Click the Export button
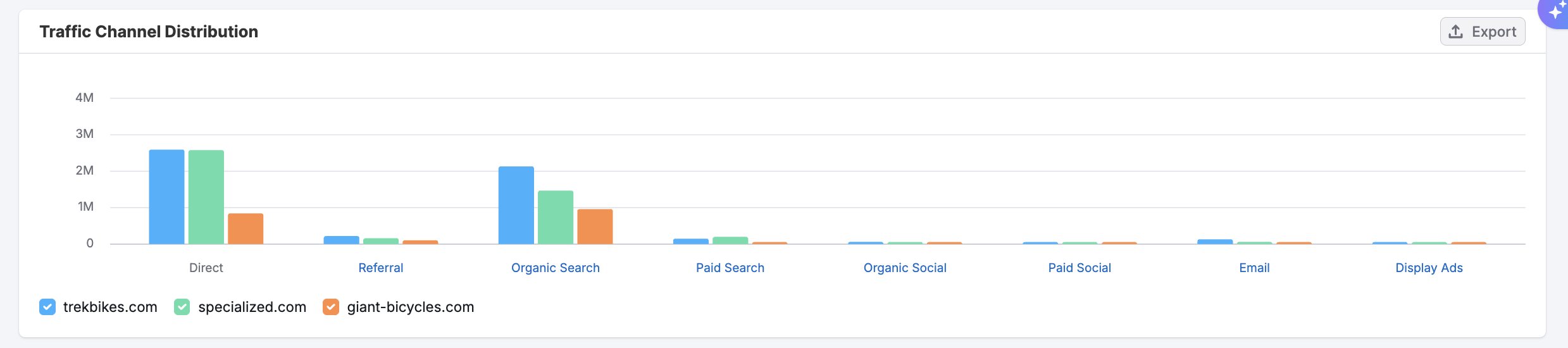 pyautogui.click(x=1482, y=32)
